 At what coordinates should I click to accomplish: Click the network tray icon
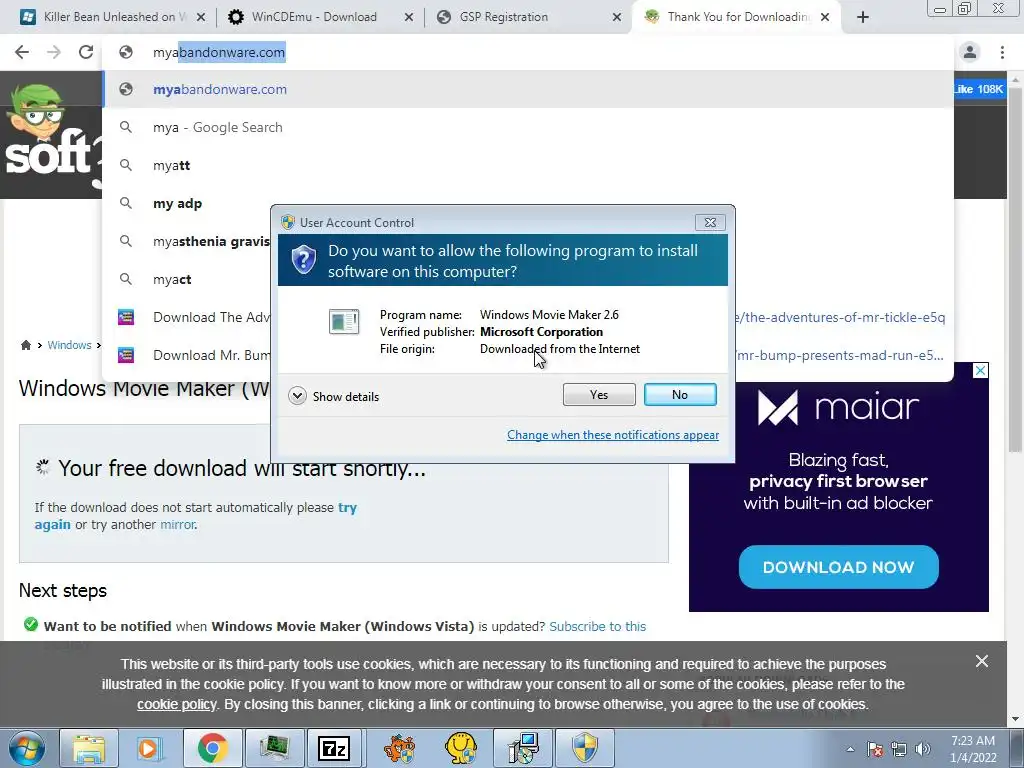pos(899,749)
